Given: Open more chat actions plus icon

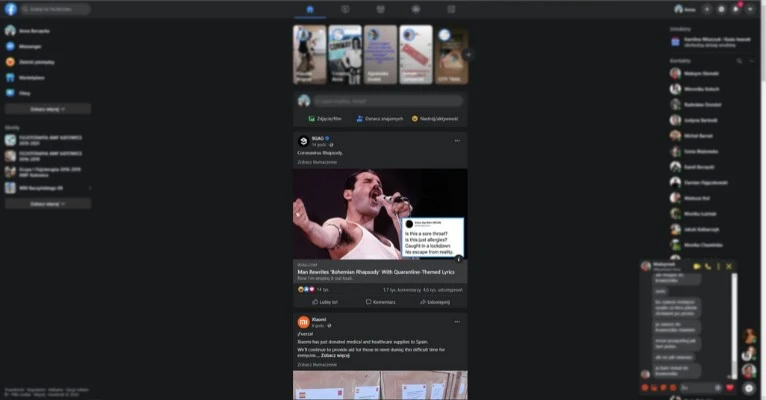Looking at the screenshot, I should coord(645,388).
